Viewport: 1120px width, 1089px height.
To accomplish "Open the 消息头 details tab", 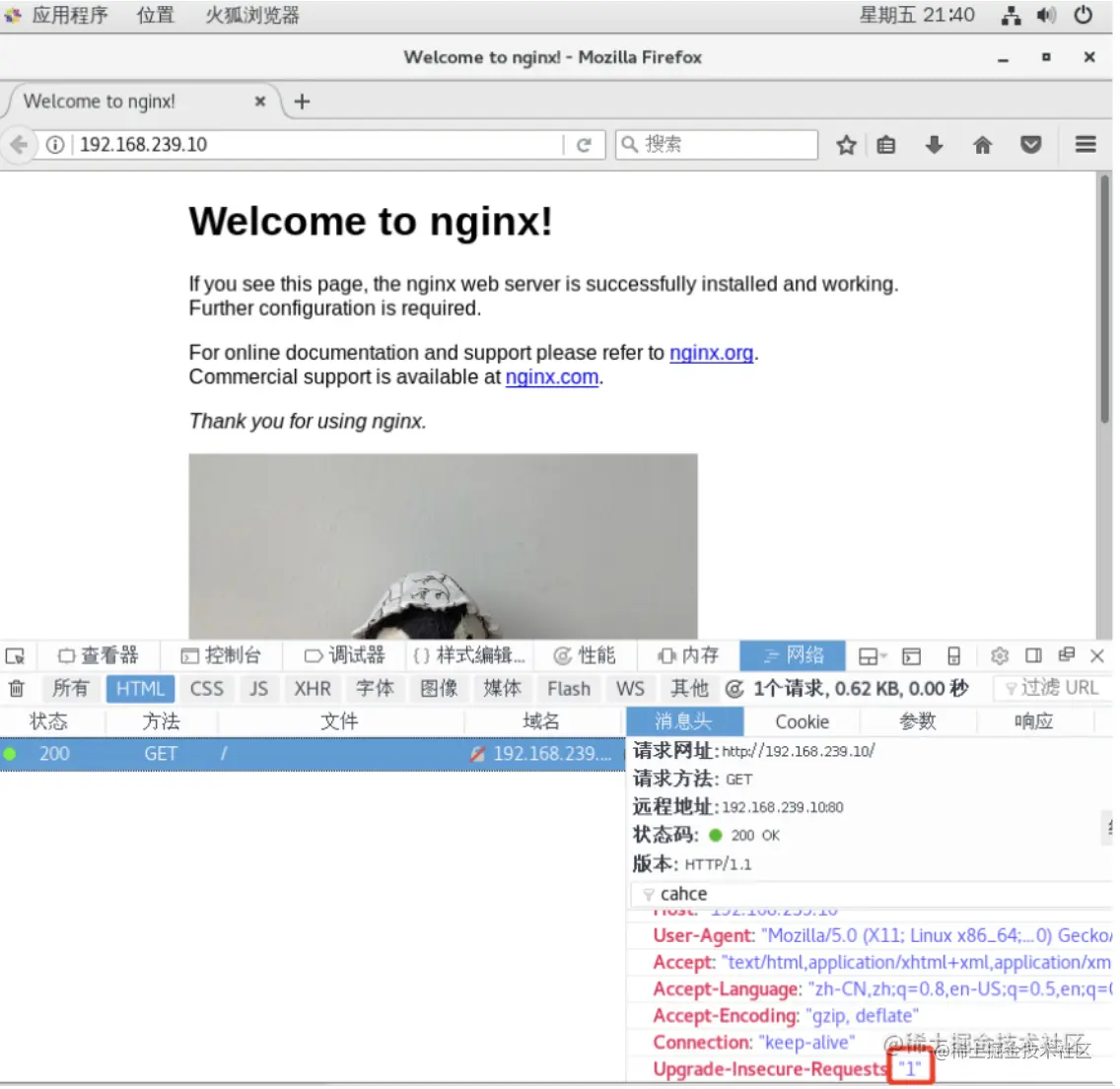I will click(684, 721).
